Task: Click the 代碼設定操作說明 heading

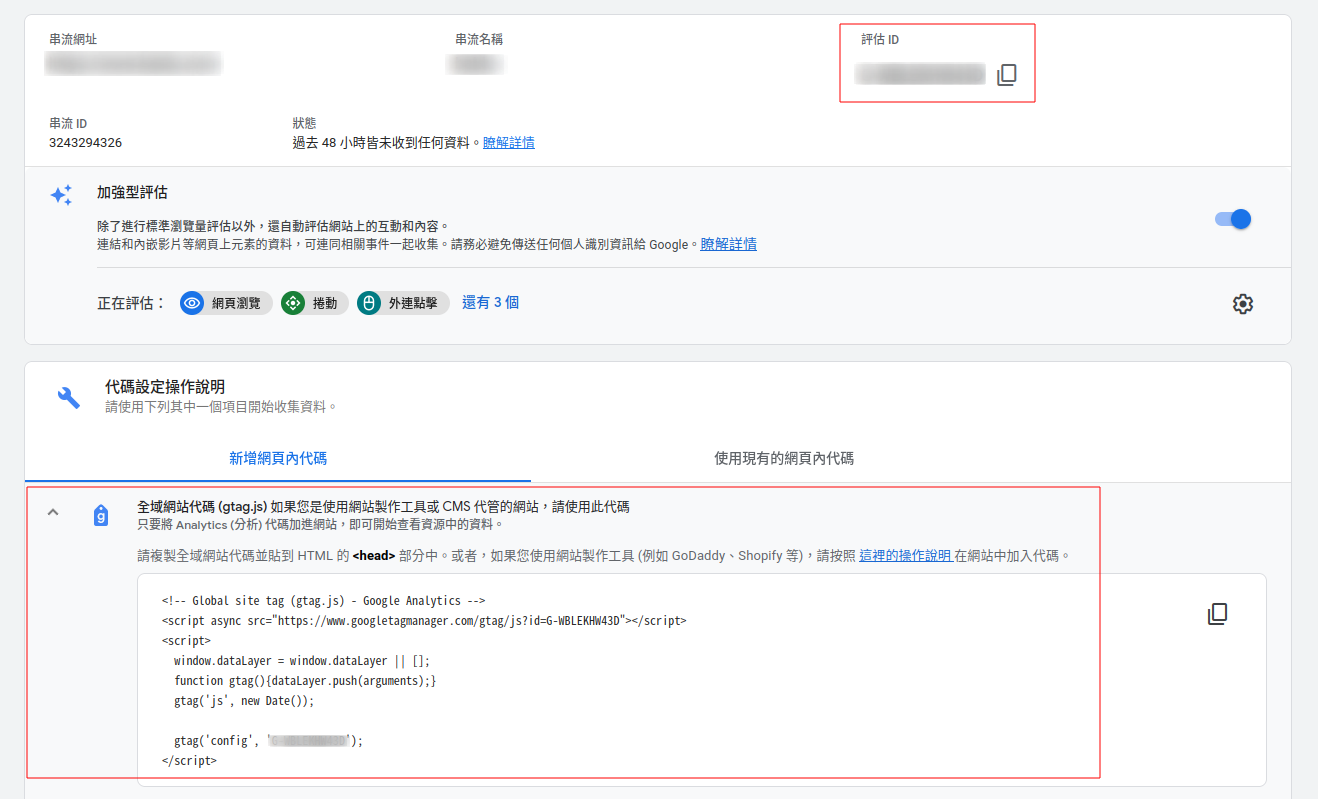Action: click(165, 386)
